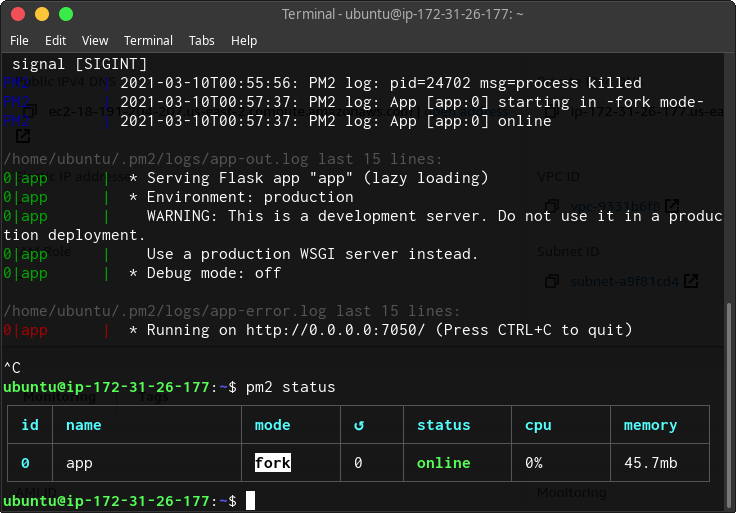The width and height of the screenshot is (736, 513).
Task: Click the 'Use a production WSGI server instead.' line
Action: tap(313, 254)
